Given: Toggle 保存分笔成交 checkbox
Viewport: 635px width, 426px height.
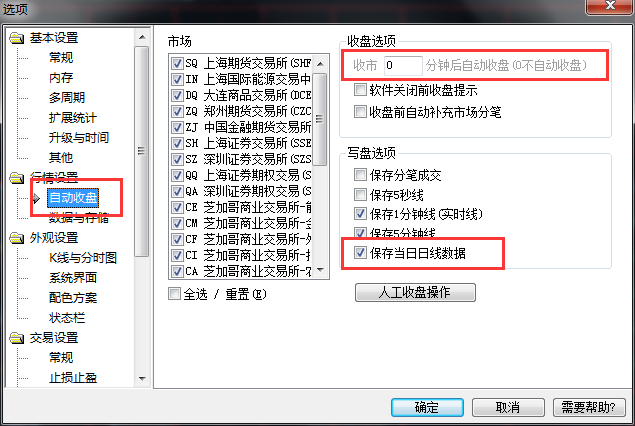Looking at the screenshot, I should 360,175.
